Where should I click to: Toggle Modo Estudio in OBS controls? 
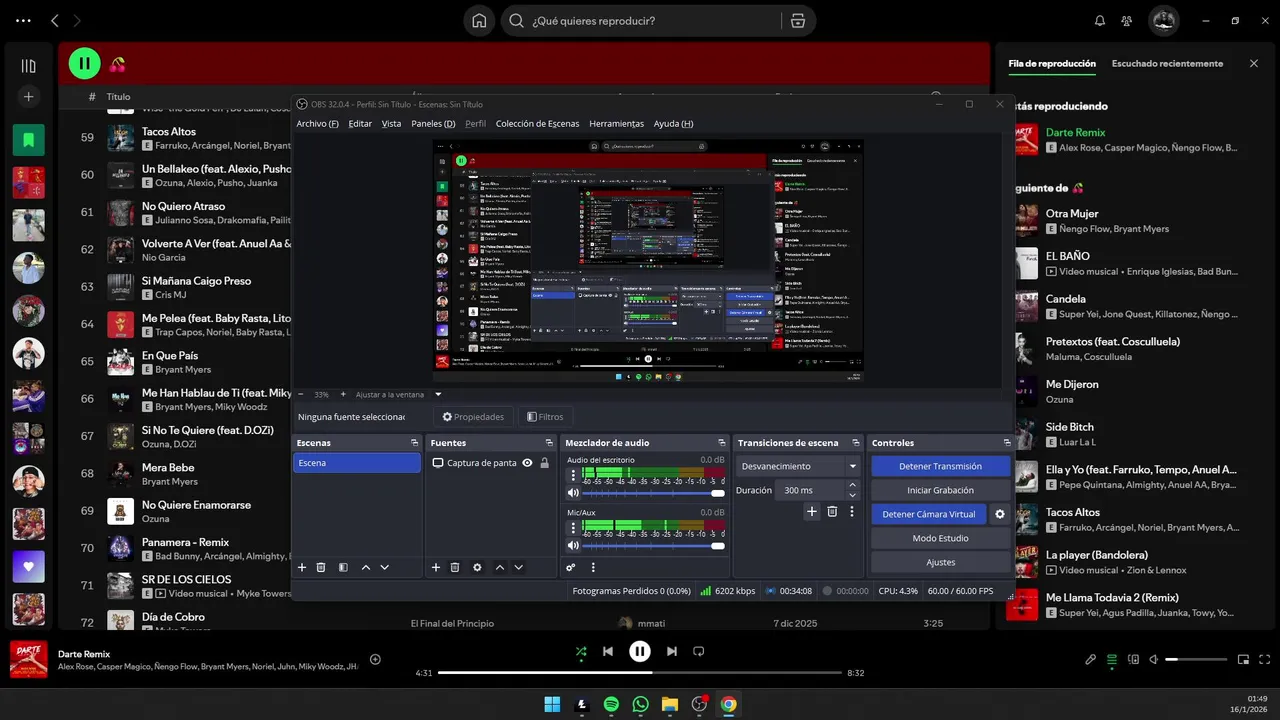[x=940, y=538]
